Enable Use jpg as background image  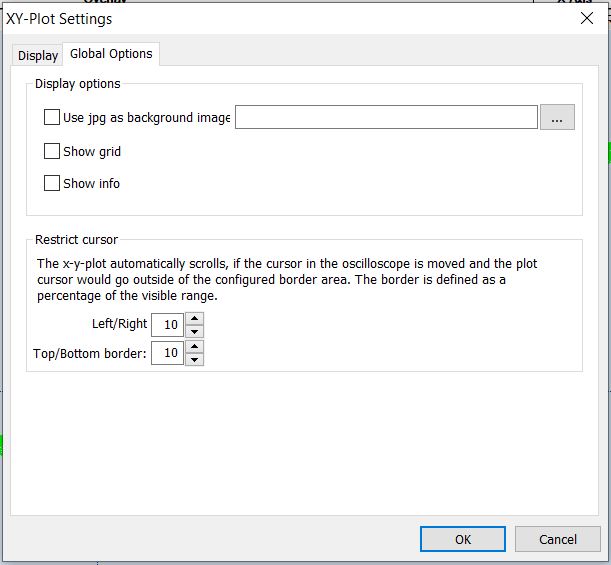coord(52,117)
